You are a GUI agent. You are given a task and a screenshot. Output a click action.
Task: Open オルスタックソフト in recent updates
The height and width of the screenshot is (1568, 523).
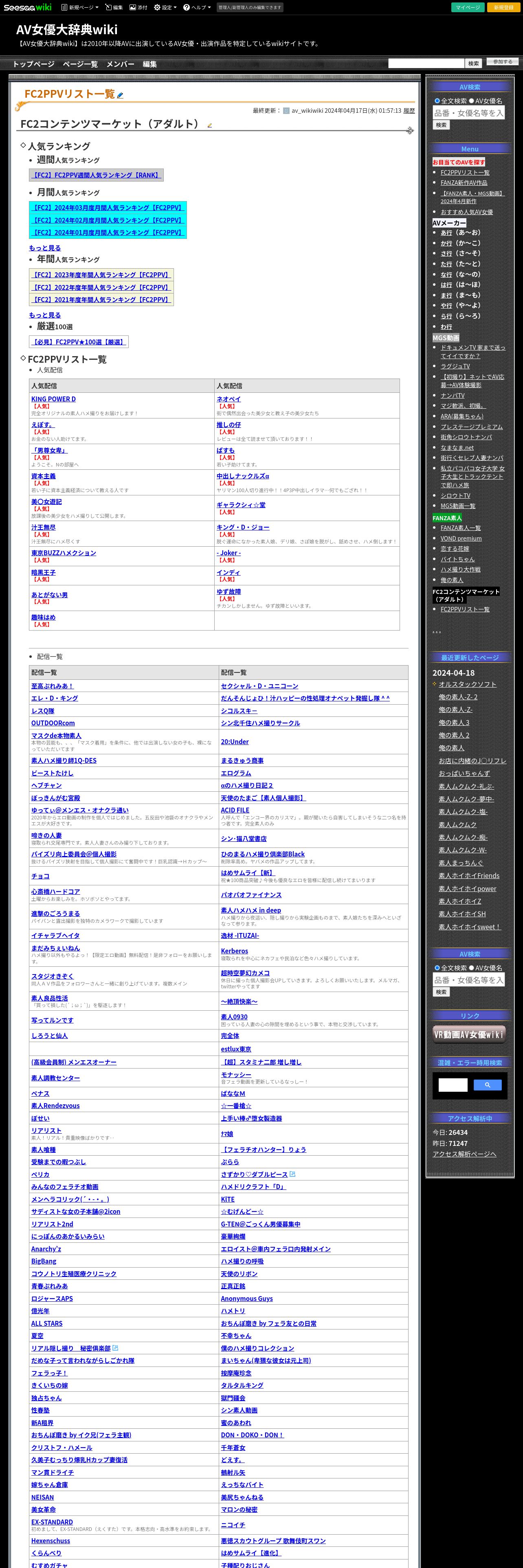pyautogui.click(x=468, y=684)
